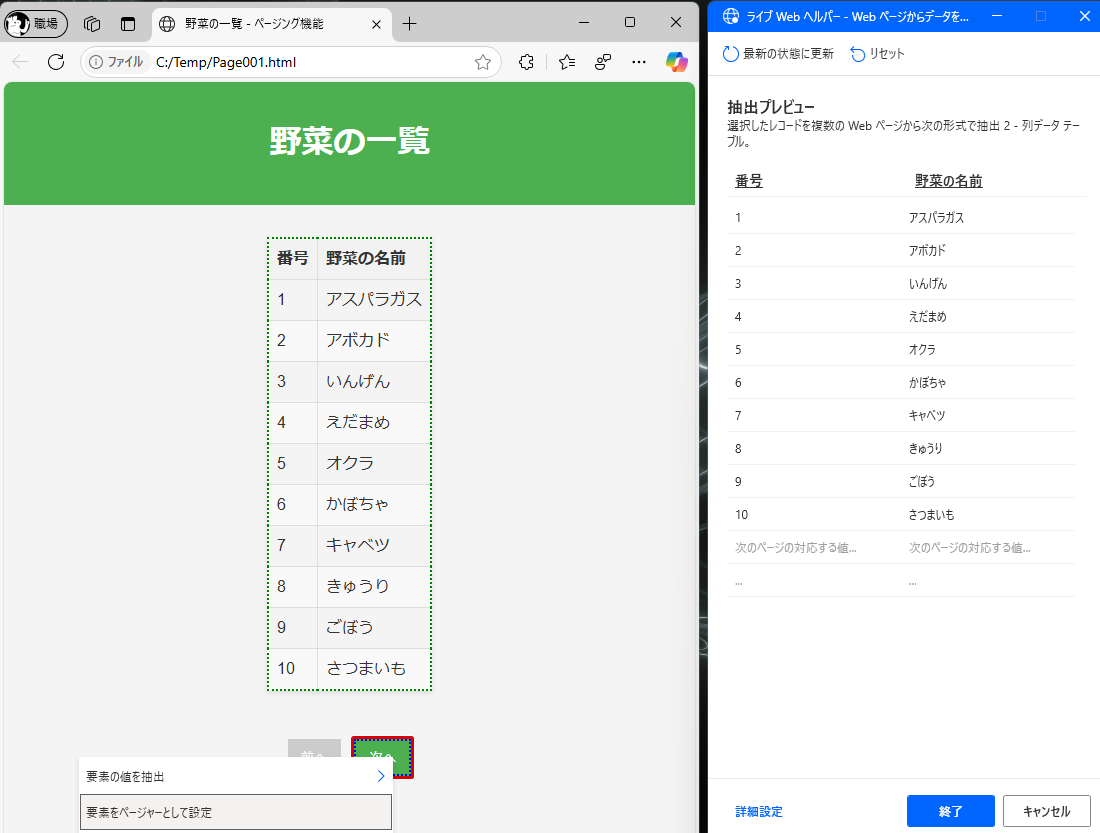Minimize the ライブ Web ヘルパー window
Screen dimensions: 1100x833
pyautogui.click(x=997, y=16)
